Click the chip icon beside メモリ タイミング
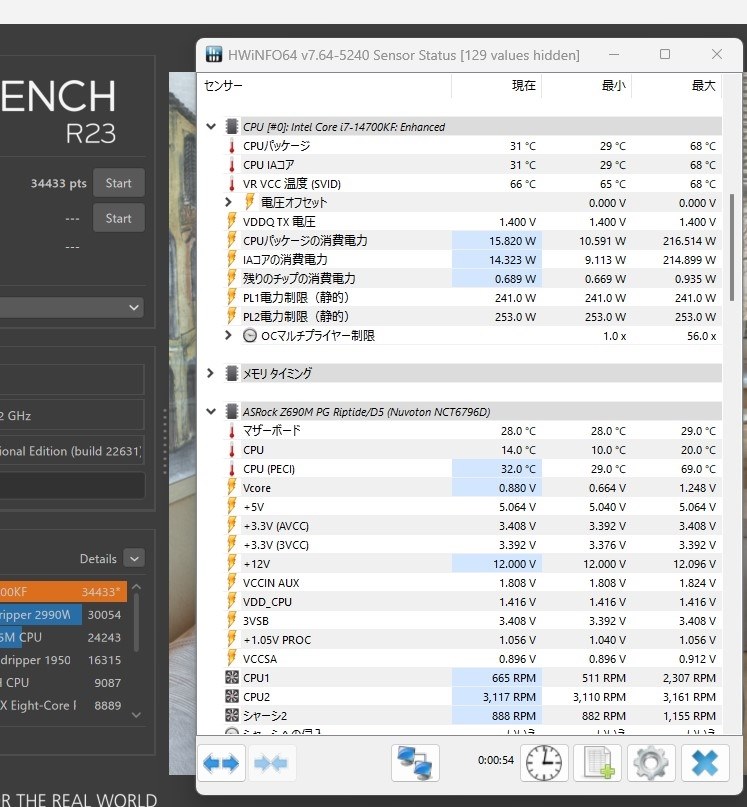This screenshot has width=747, height=807. (232, 373)
